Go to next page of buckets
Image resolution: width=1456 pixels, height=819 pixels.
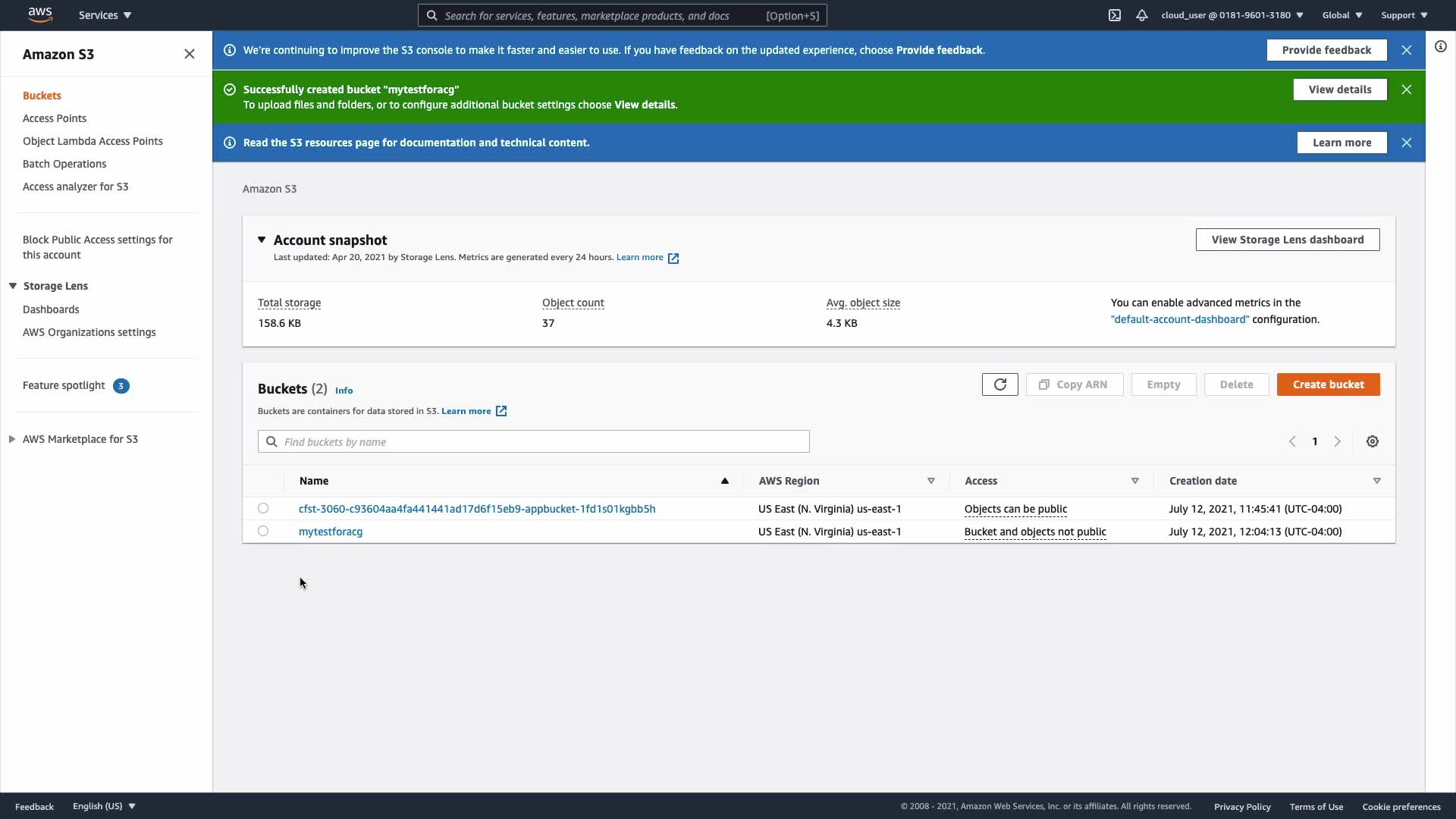point(1337,441)
